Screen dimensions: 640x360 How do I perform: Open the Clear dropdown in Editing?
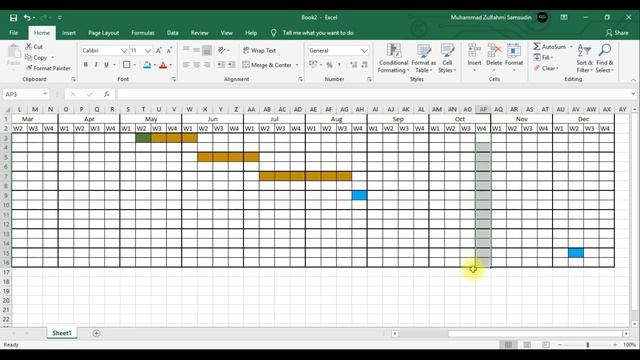[x=546, y=68]
